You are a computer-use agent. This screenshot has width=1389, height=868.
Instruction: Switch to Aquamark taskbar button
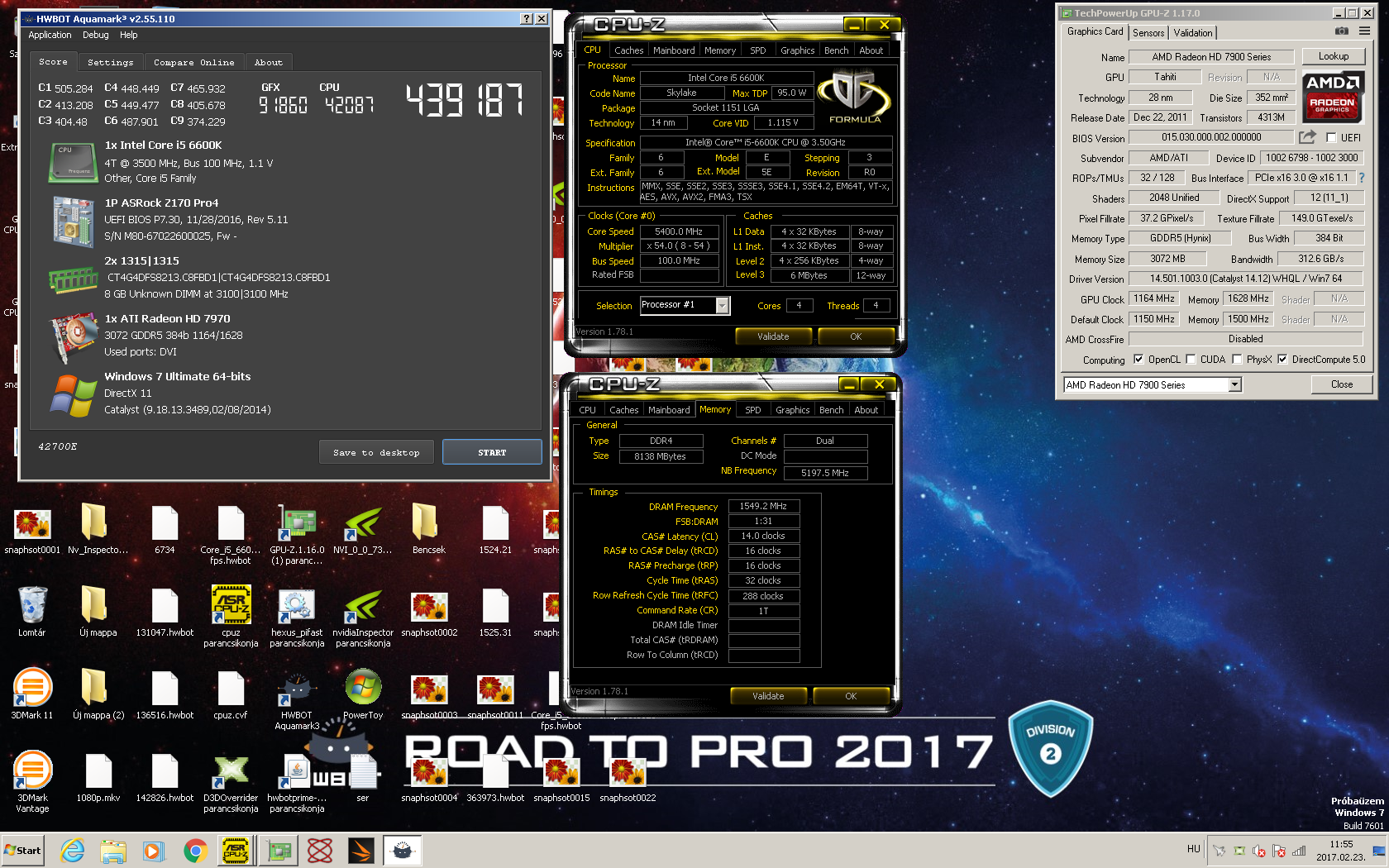pos(402,851)
